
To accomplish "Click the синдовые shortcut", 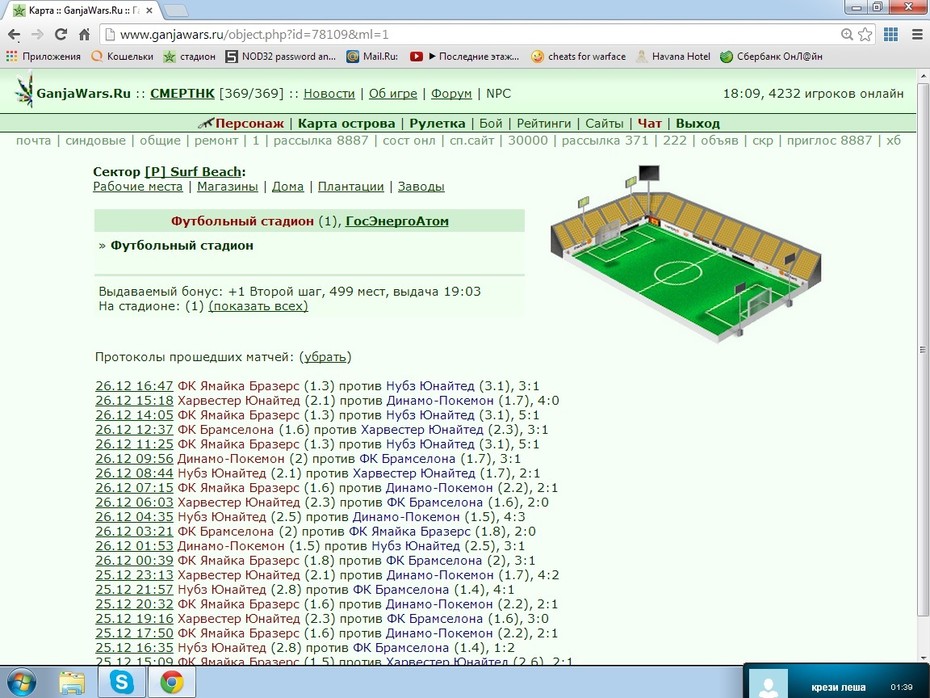I will [x=95, y=141].
